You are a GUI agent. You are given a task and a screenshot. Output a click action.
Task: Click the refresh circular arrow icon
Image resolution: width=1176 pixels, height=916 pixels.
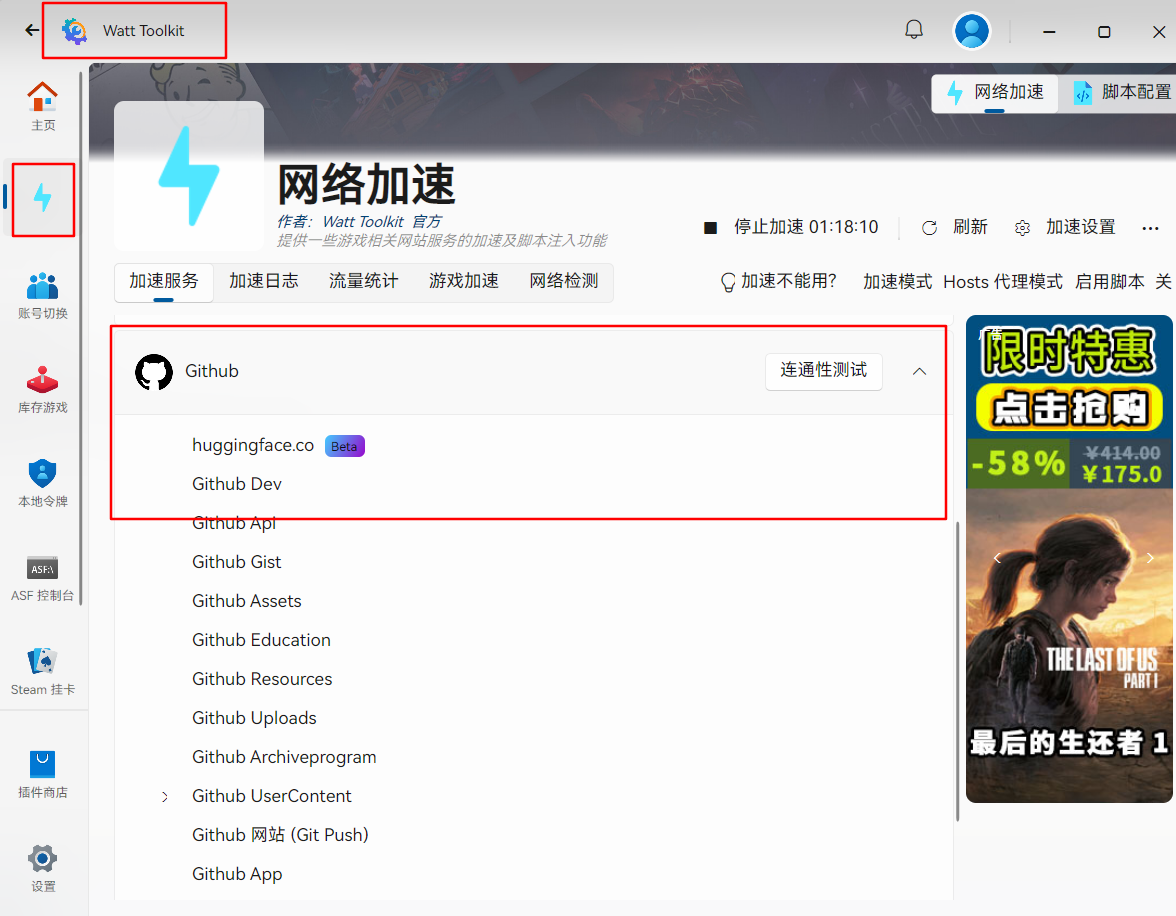(x=929, y=227)
